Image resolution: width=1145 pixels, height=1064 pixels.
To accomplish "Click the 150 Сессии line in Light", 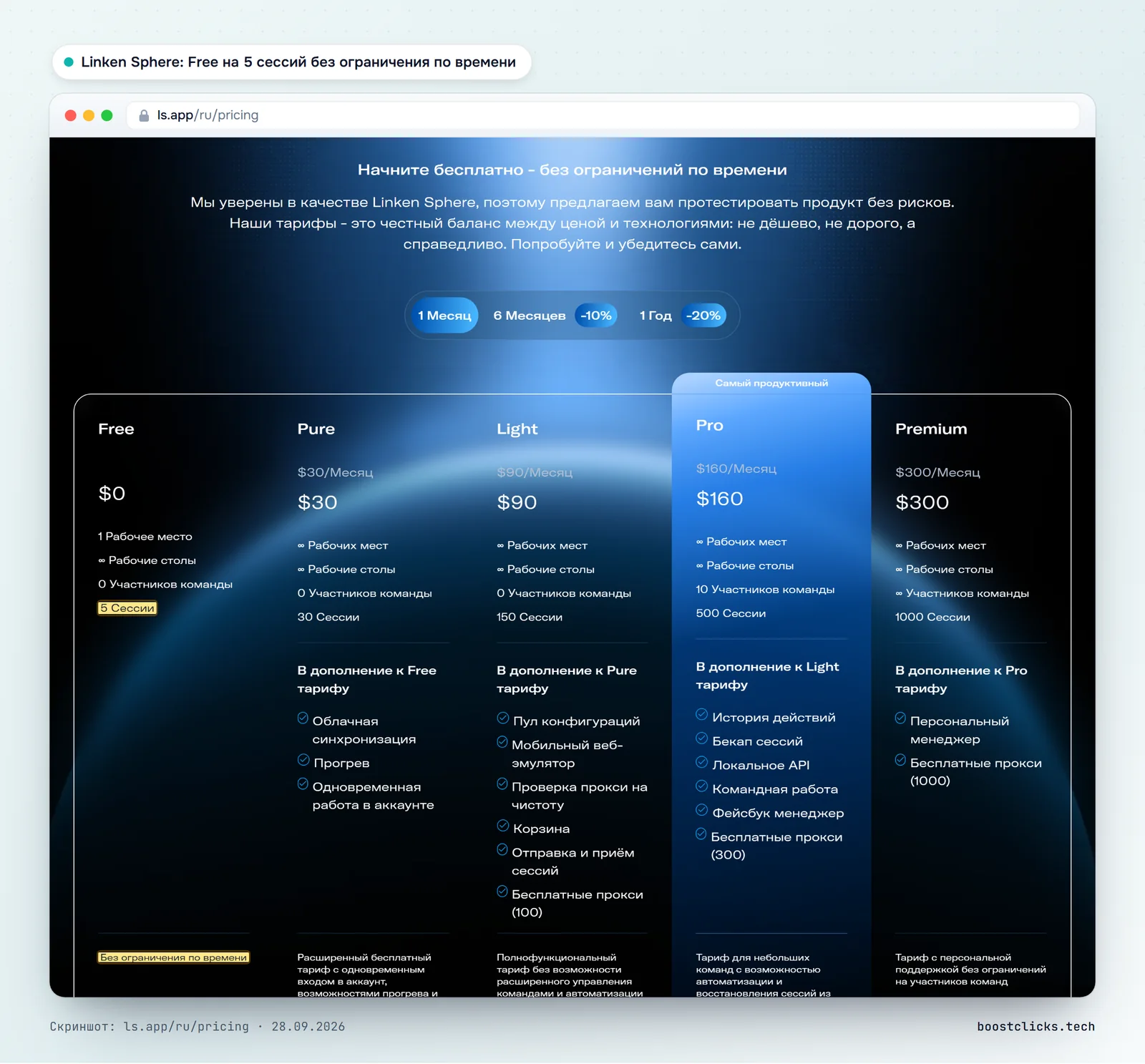I will [x=530, y=617].
